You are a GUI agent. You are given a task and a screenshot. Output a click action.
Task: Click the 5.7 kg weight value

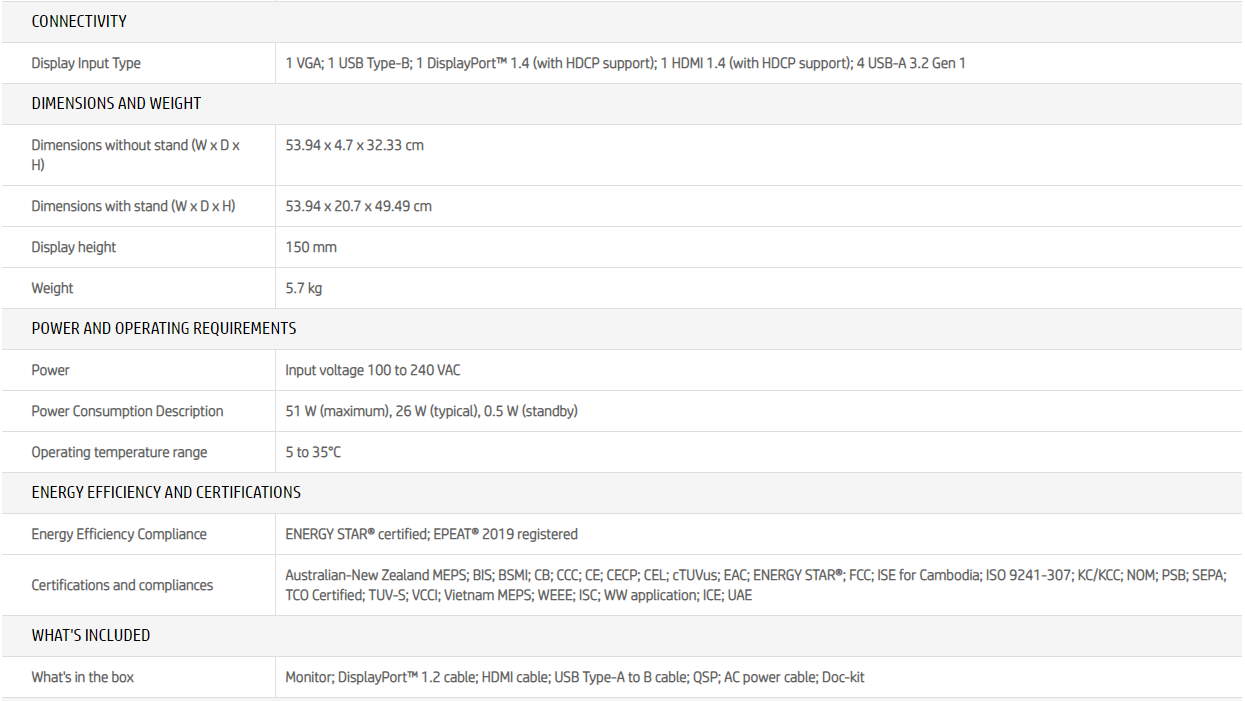point(303,288)
